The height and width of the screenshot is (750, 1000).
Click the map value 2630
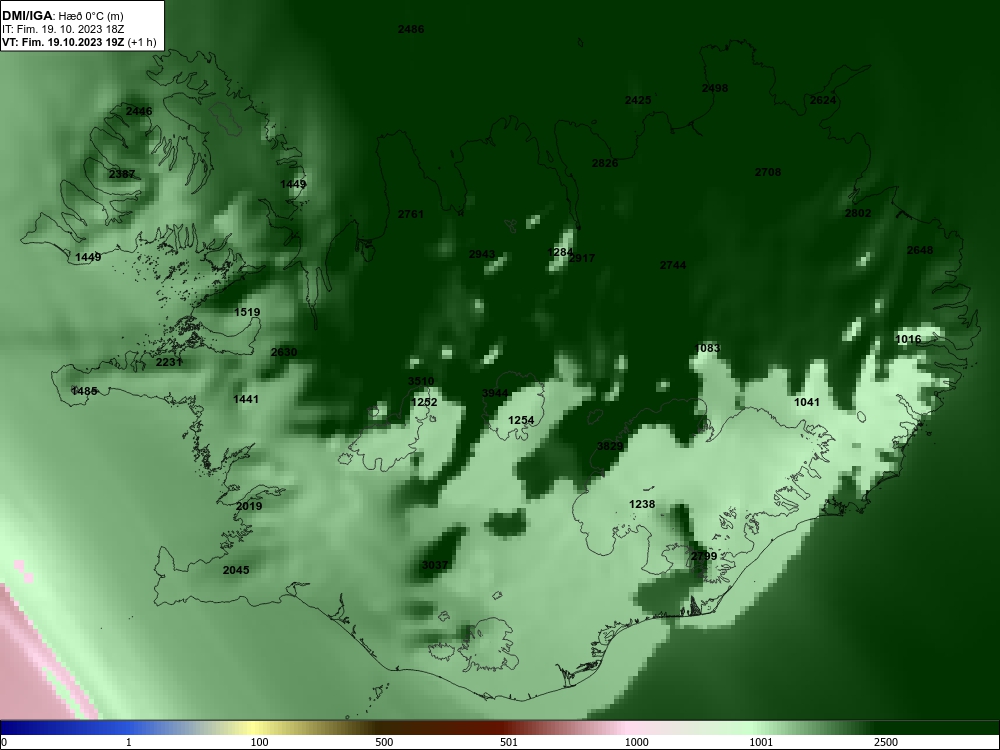[284, 353]
